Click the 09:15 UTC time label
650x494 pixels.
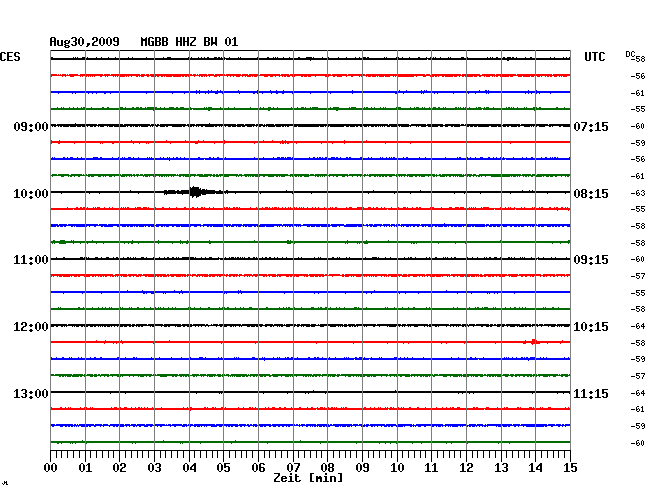pos(591,260)
